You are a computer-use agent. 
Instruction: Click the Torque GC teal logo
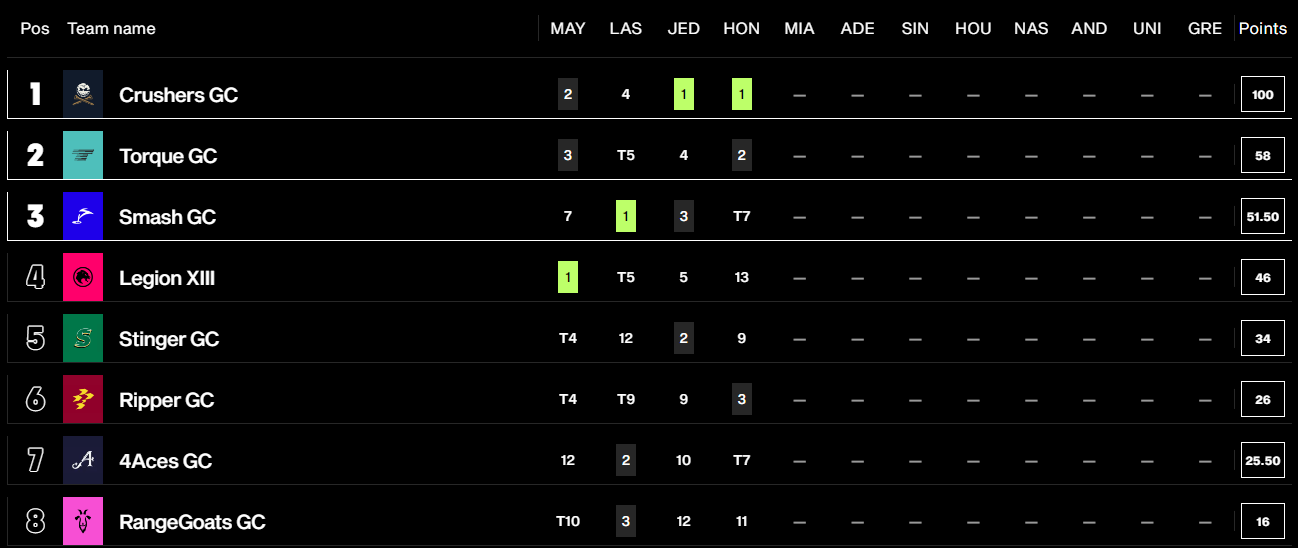[83, 156]
